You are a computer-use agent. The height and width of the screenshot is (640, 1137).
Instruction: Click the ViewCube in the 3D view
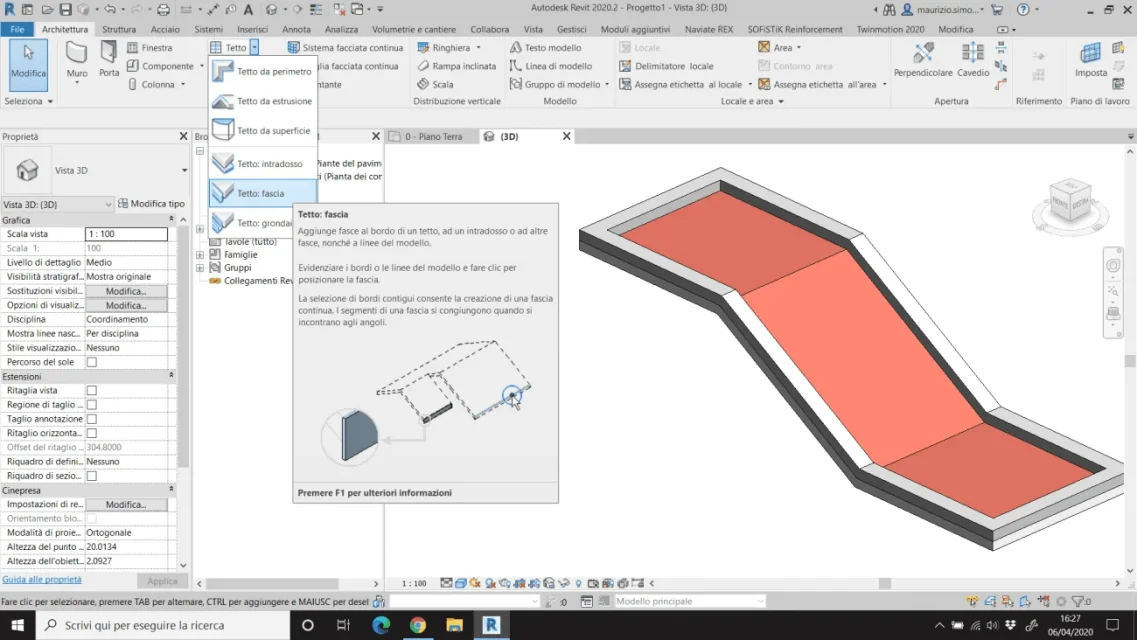[1069, 201]
